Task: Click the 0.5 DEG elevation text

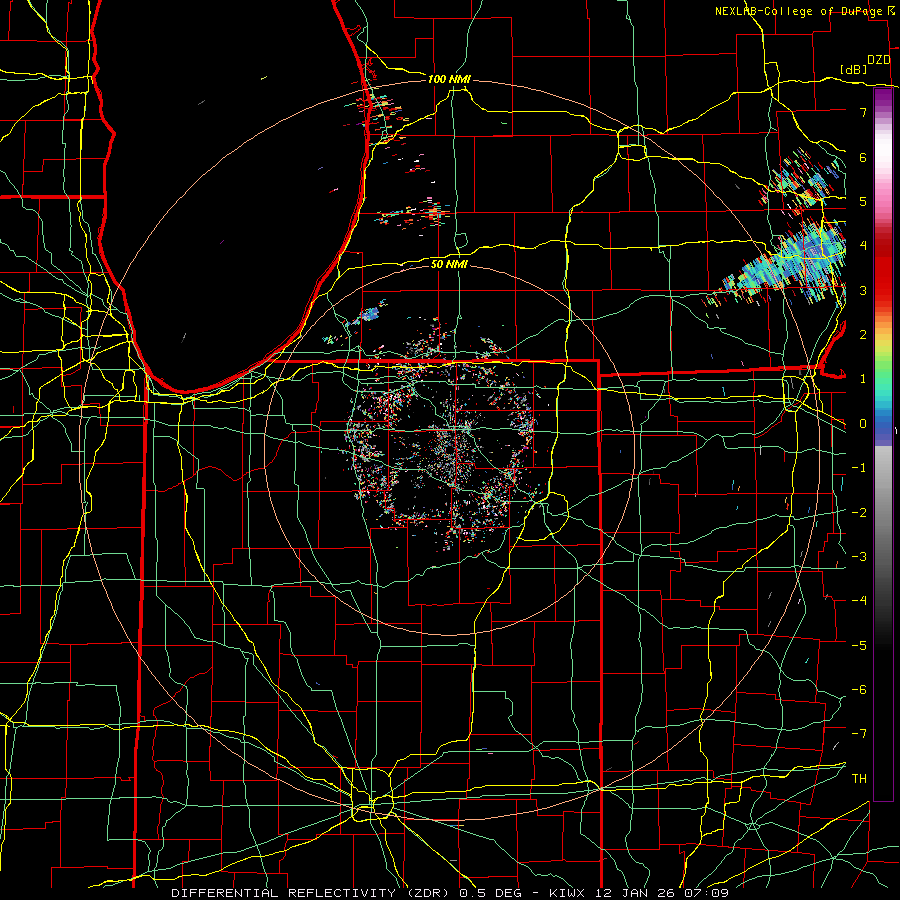Action: 493,893
